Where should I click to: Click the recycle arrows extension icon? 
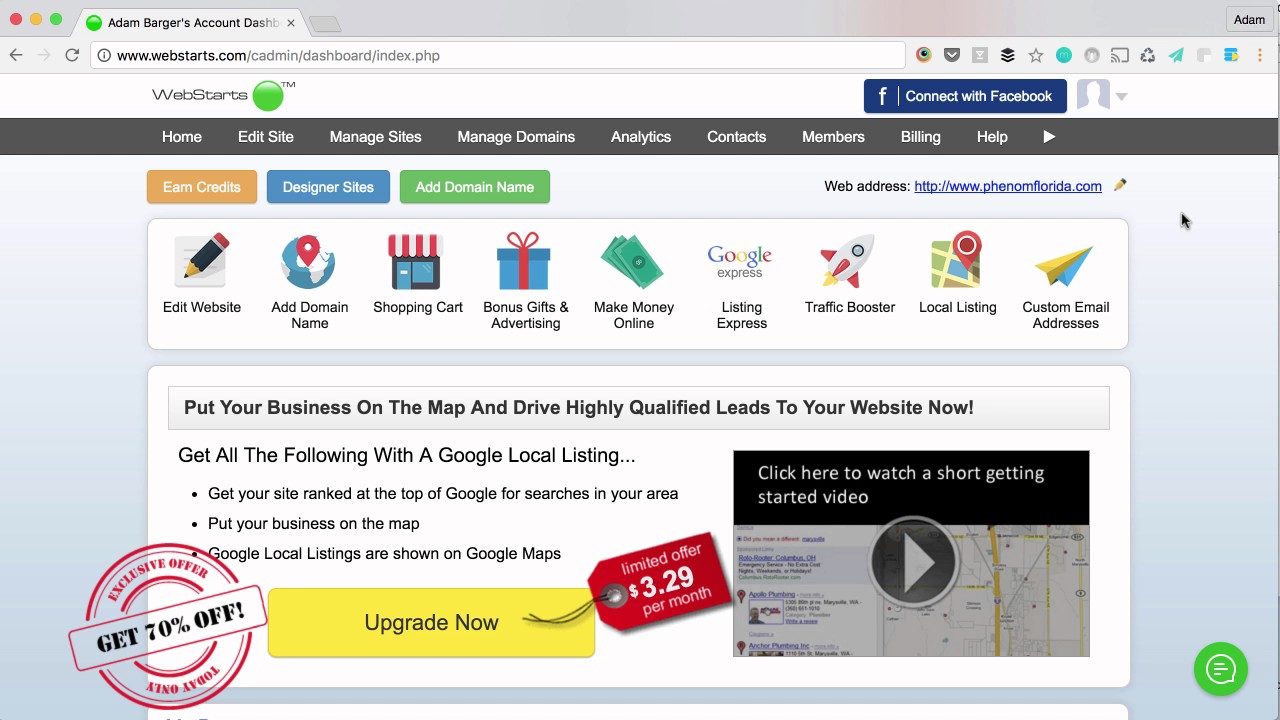pos(1148,56)
